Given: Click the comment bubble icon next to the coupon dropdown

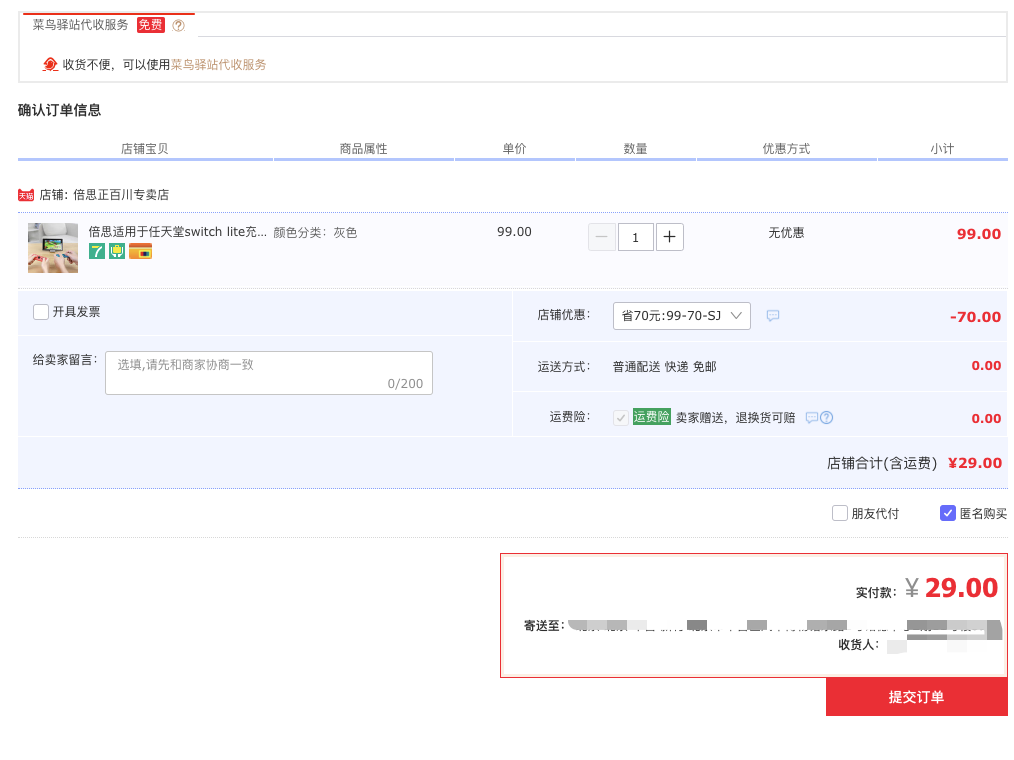Looking at the screenshot, I should click(773, 316).
